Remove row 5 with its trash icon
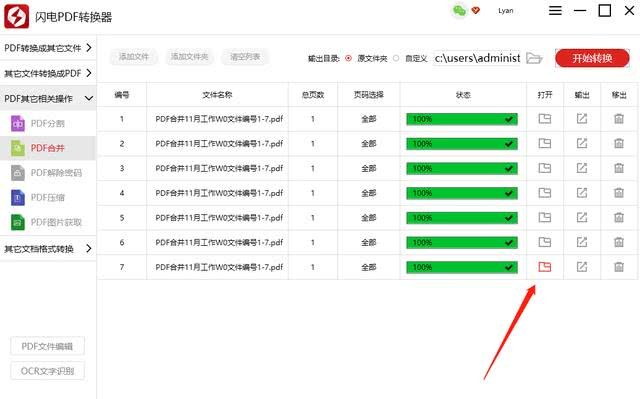This screenshot has width=640, height=399. pyautogui.click(x=619, y=217)
